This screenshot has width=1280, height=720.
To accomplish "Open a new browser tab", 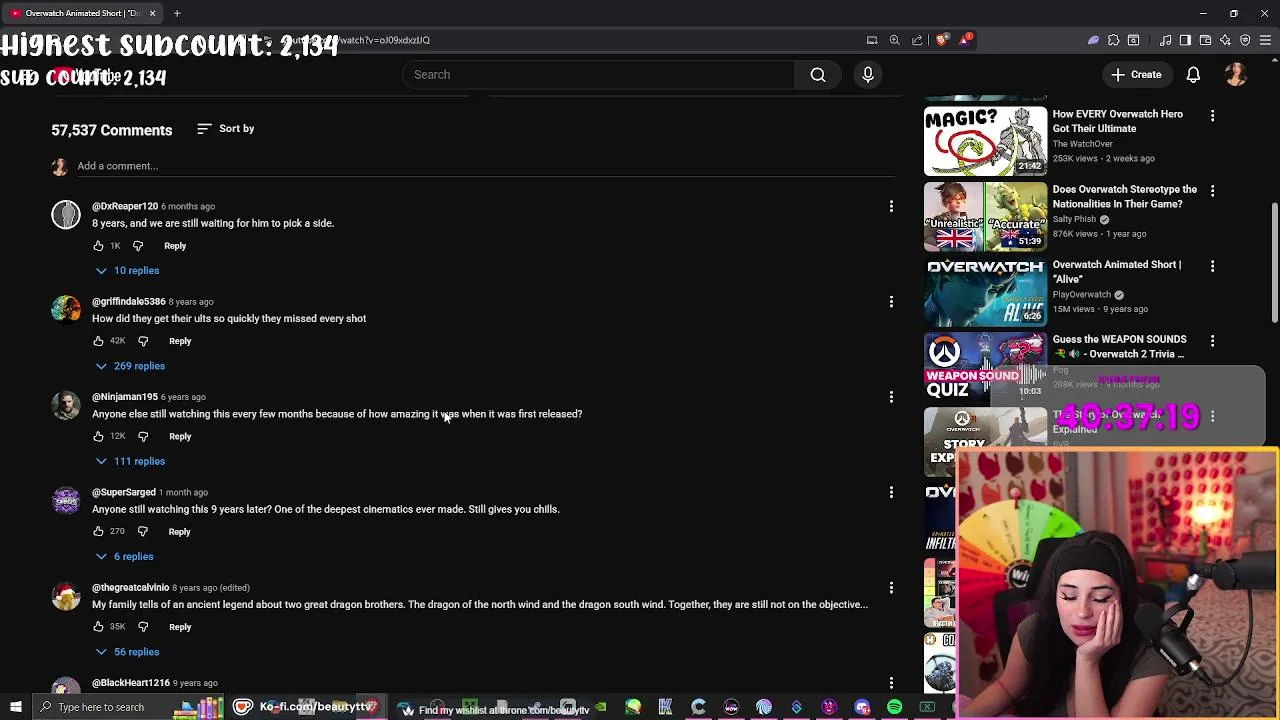I will click(x=177, y=13).
